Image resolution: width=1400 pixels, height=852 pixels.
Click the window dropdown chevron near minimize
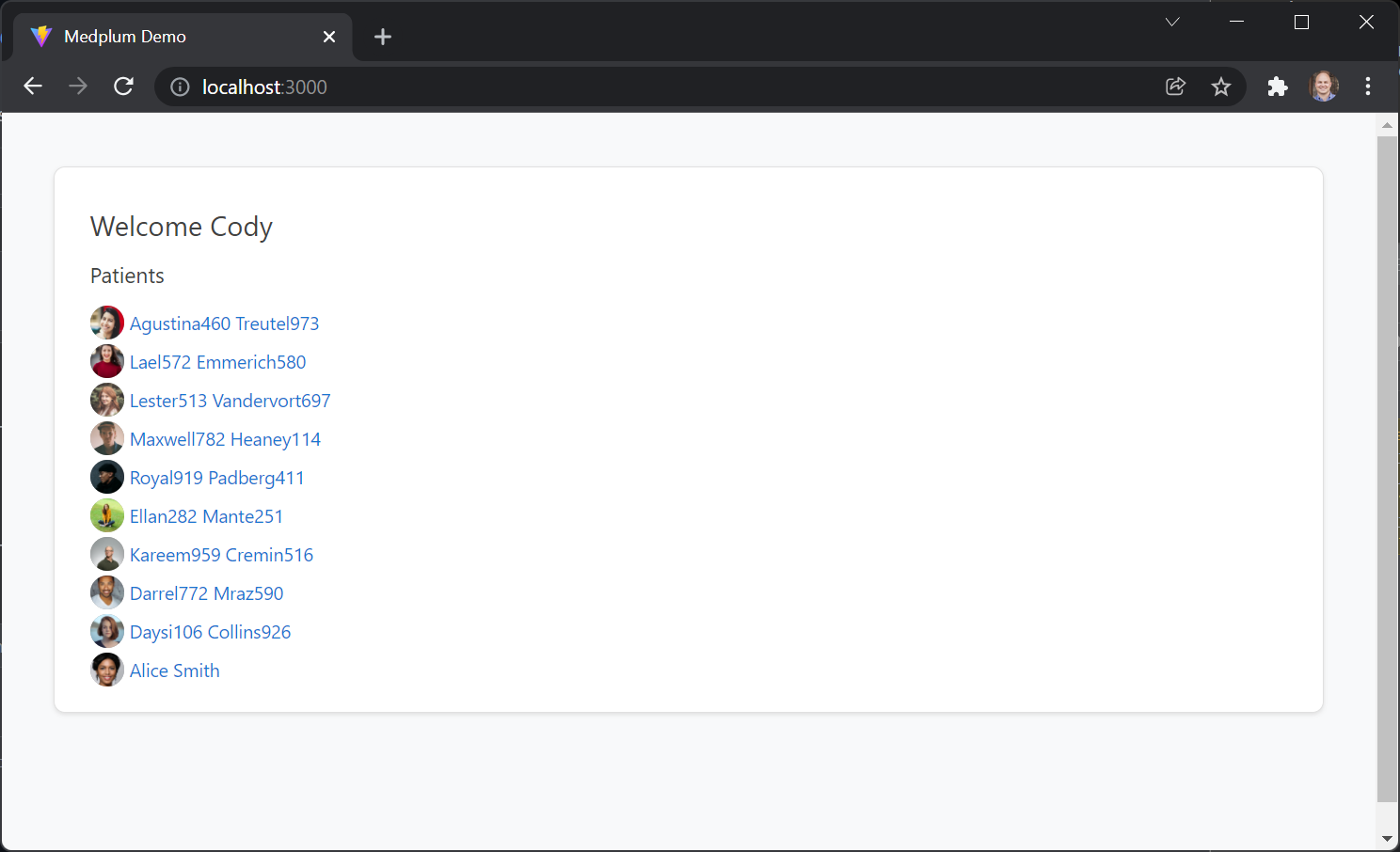tap(1170, 21)
